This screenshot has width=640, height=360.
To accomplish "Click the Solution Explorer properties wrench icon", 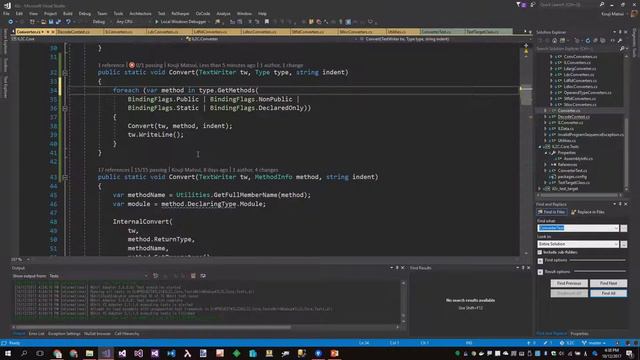I will click(x=620, y=40).
